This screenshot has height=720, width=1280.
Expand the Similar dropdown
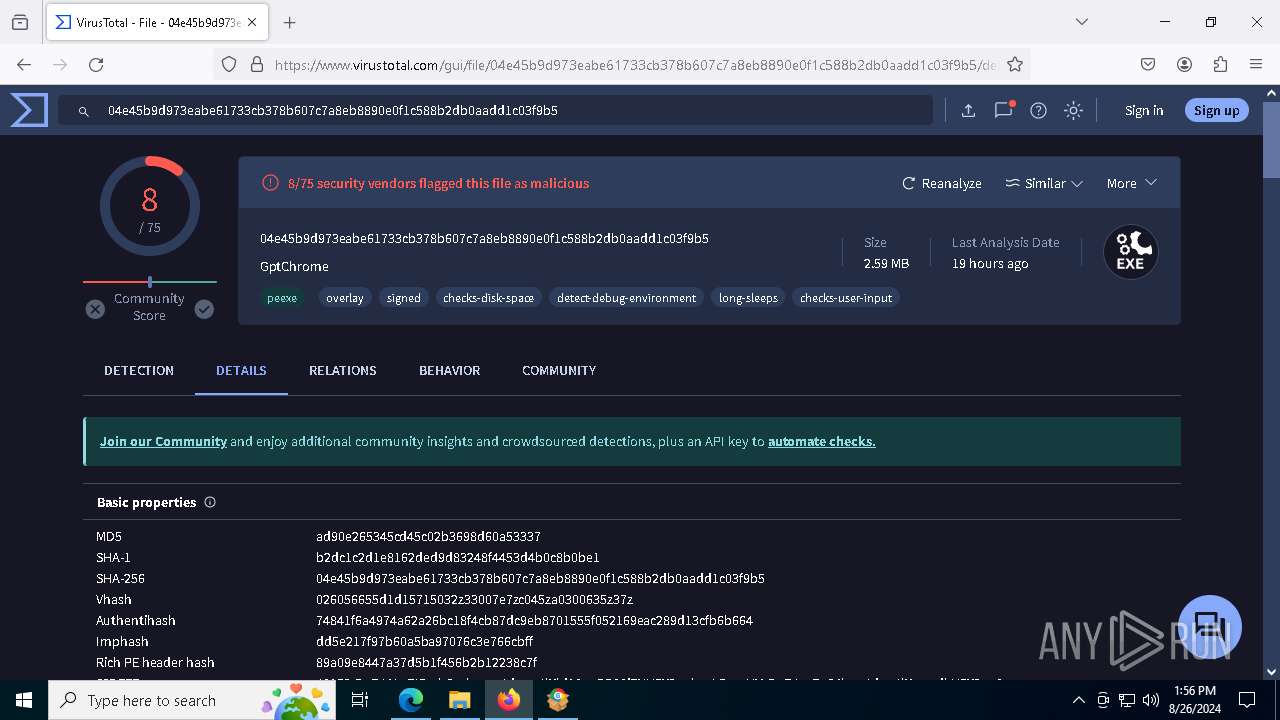1044,183
